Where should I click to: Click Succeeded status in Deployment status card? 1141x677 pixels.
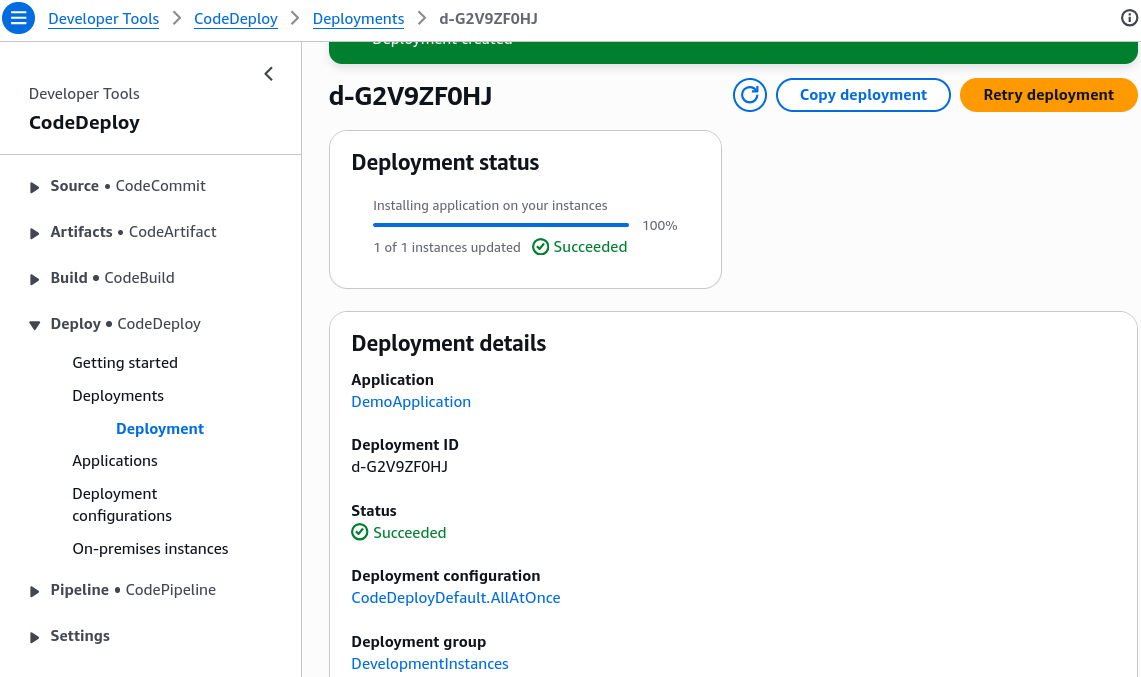coord(580,247)
